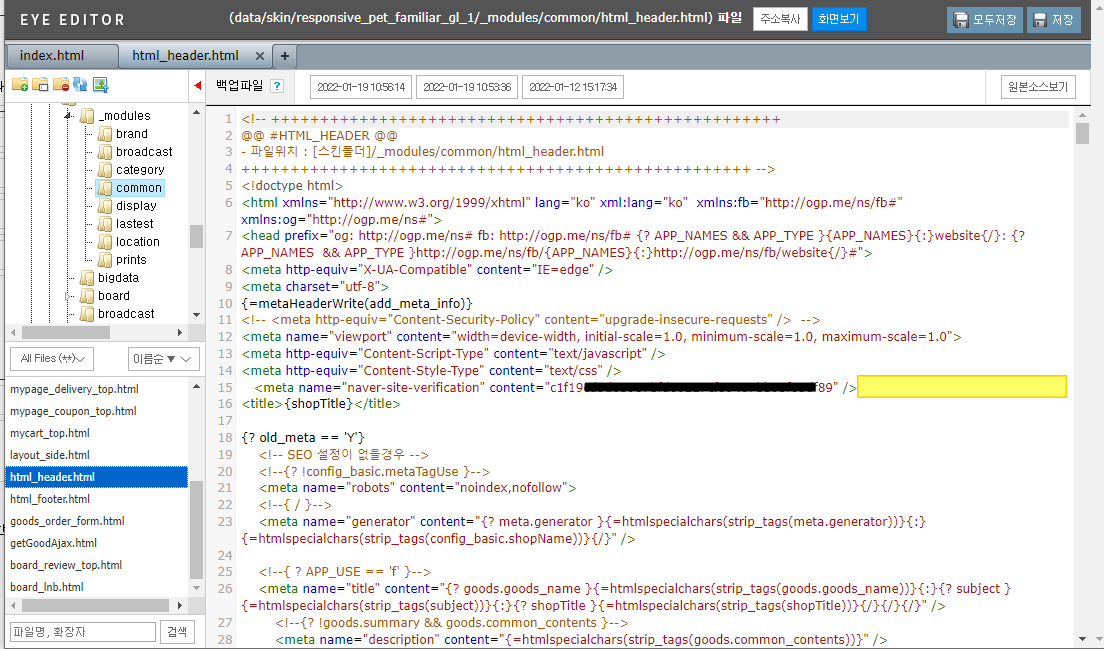Add a new tab with plus button
Image resolution: width=1104 pixels, height=649 pixels.
tap(284, 56)
